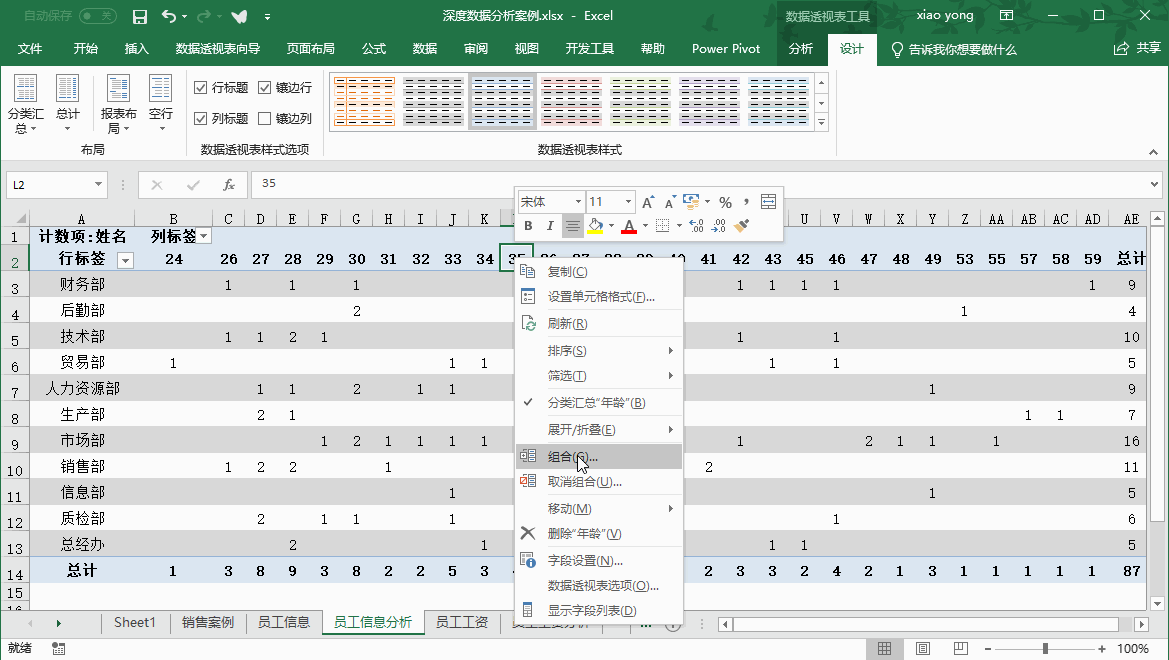Expand the formula bar

coord(1154,184)
